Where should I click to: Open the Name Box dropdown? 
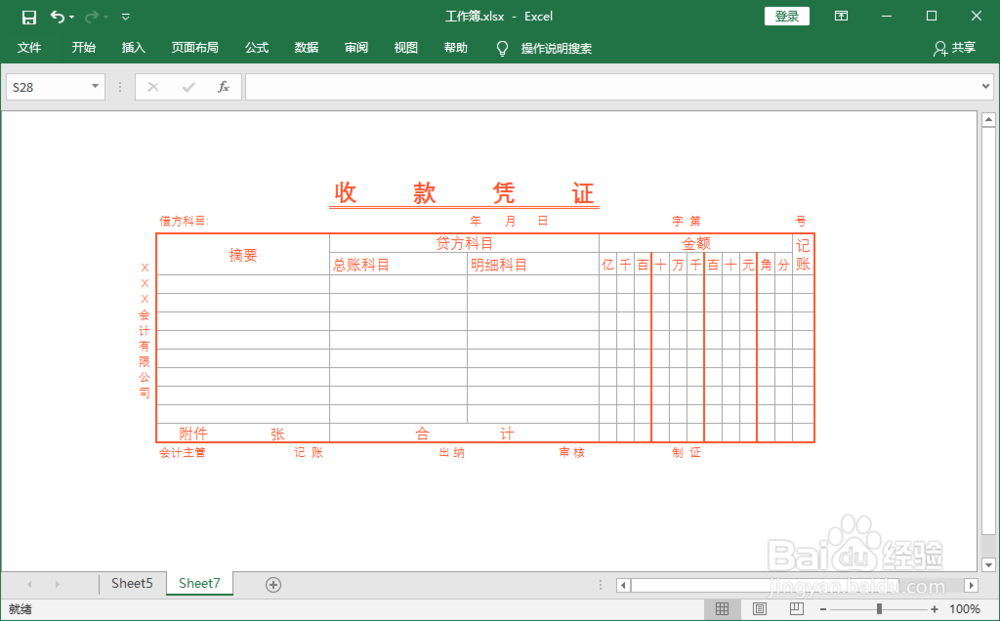pyautogui.click(x=96, y=87)
